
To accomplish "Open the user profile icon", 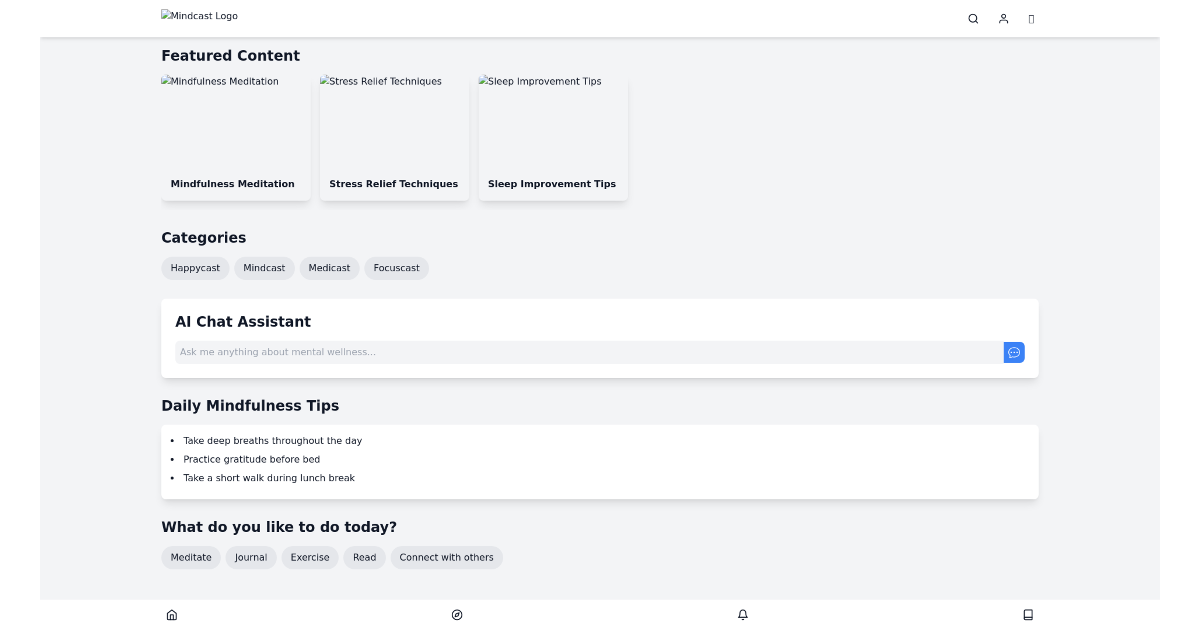I will pos(1003,18).
